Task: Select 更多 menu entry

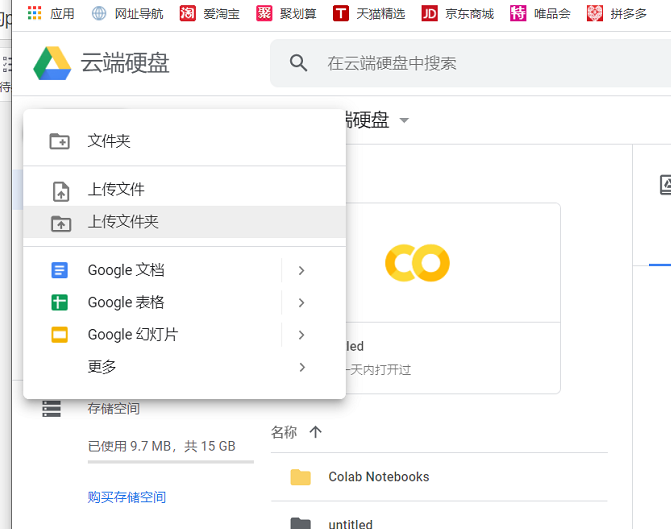Action: point(184,367)
